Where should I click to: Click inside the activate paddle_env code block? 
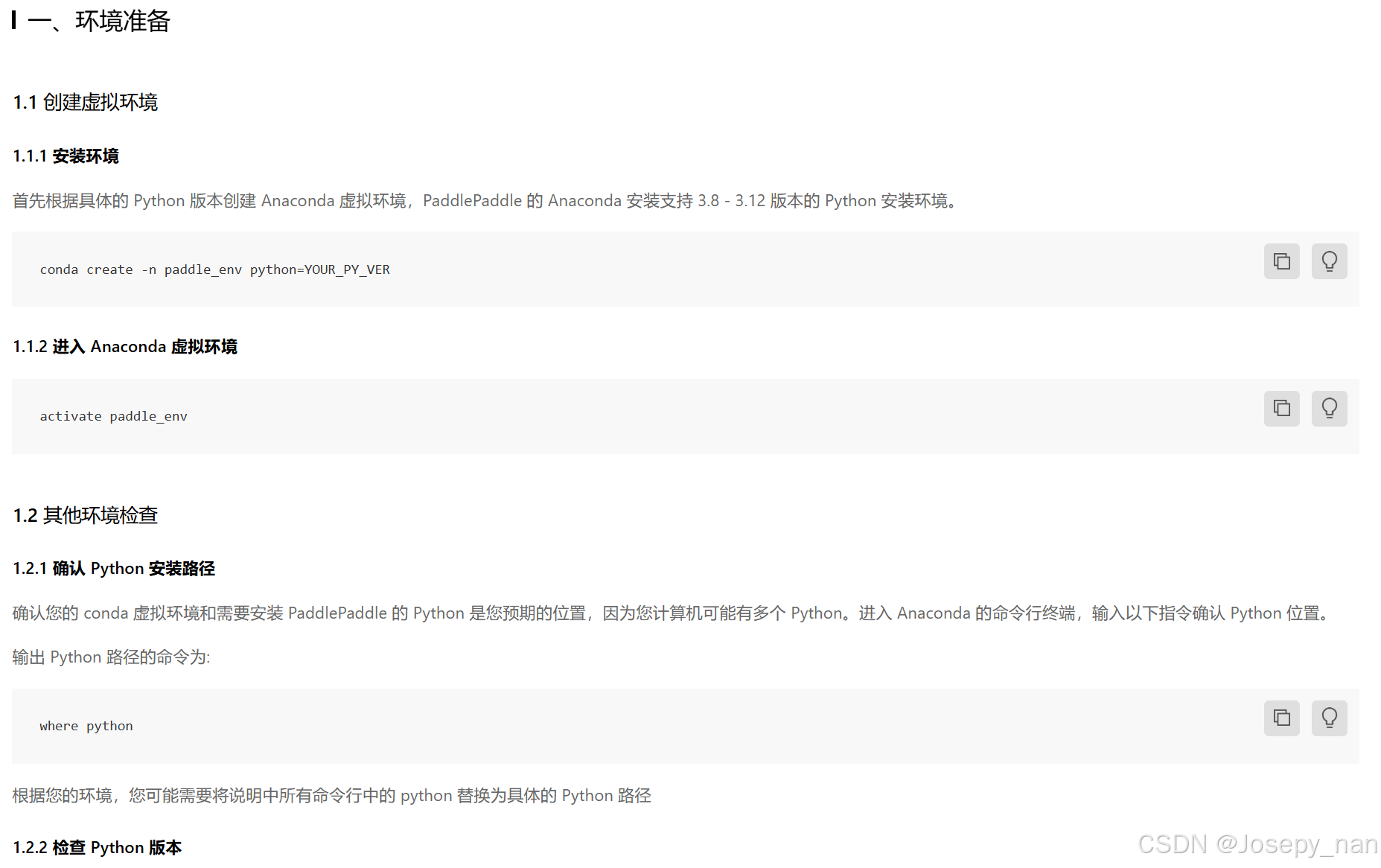click(x=113, y=416)
